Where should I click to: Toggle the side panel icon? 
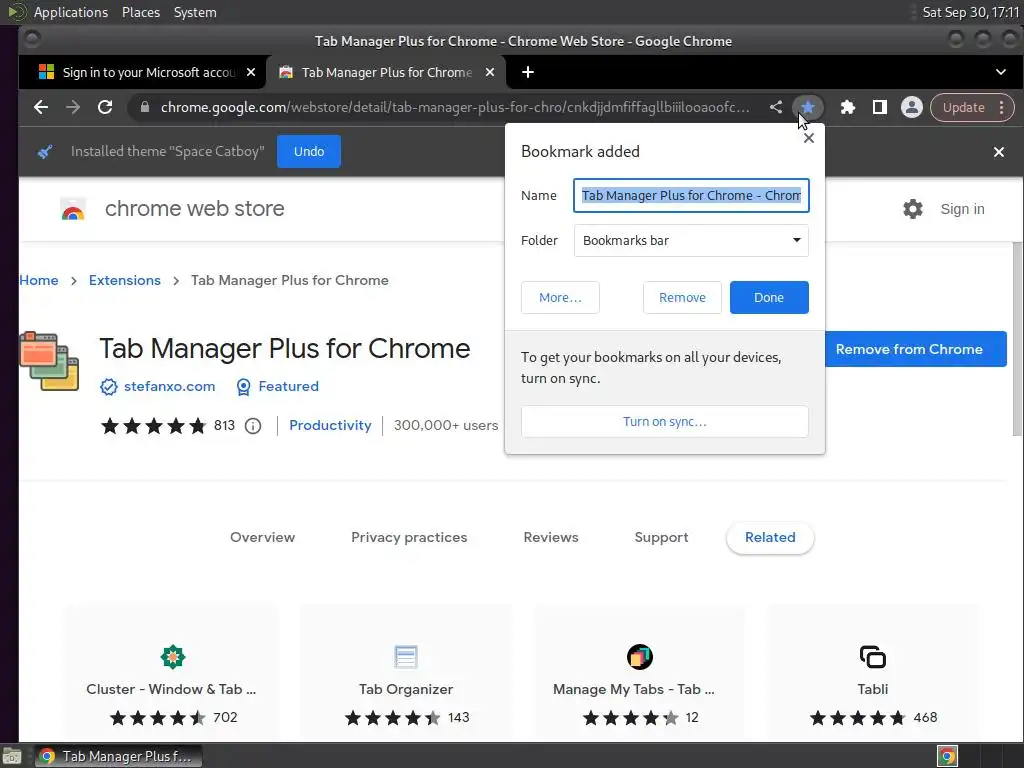click(880, 107)
